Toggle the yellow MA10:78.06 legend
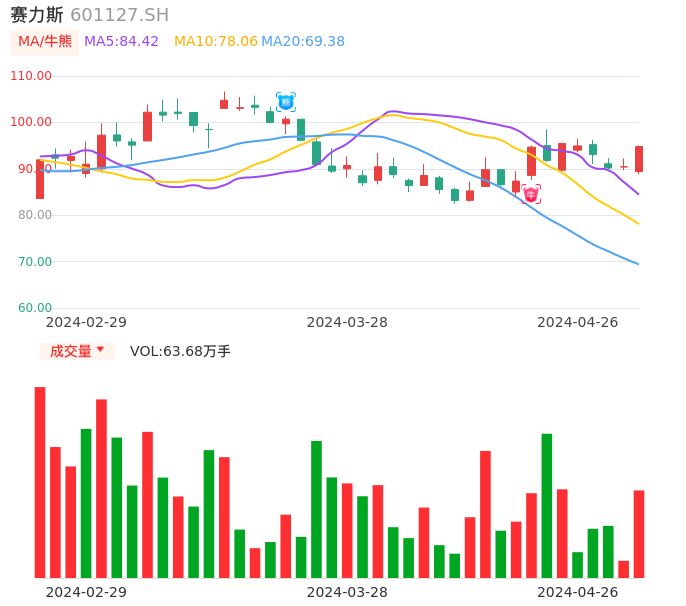 (215, 42)
